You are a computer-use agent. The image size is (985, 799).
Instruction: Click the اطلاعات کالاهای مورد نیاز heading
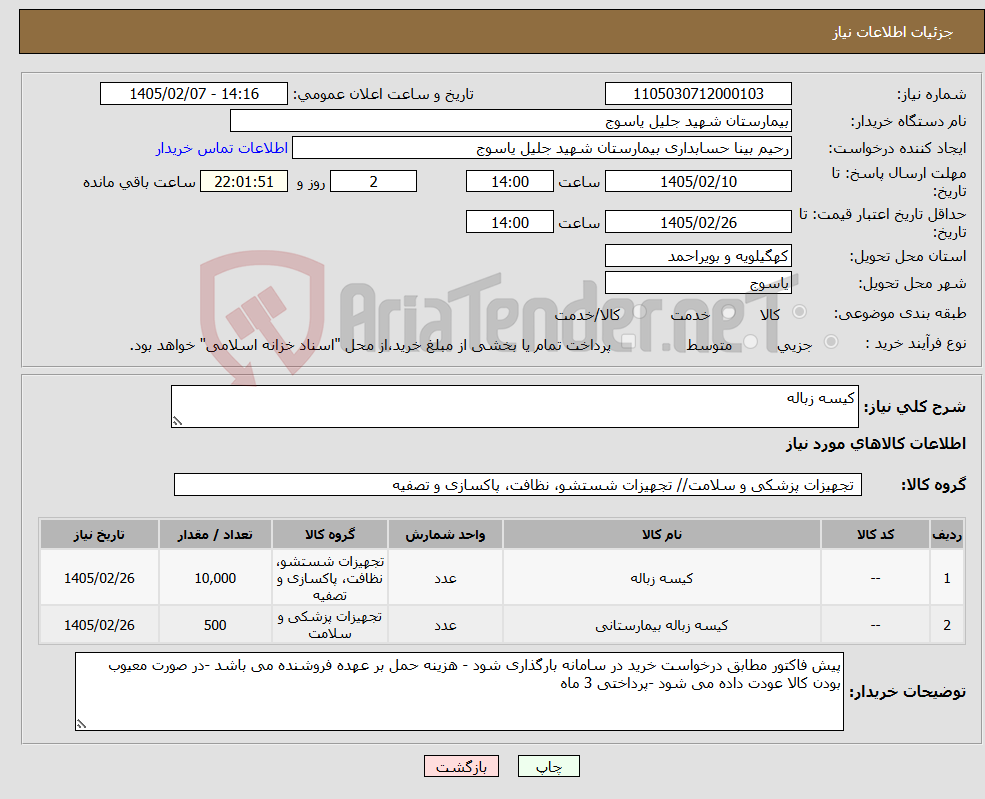876,443
